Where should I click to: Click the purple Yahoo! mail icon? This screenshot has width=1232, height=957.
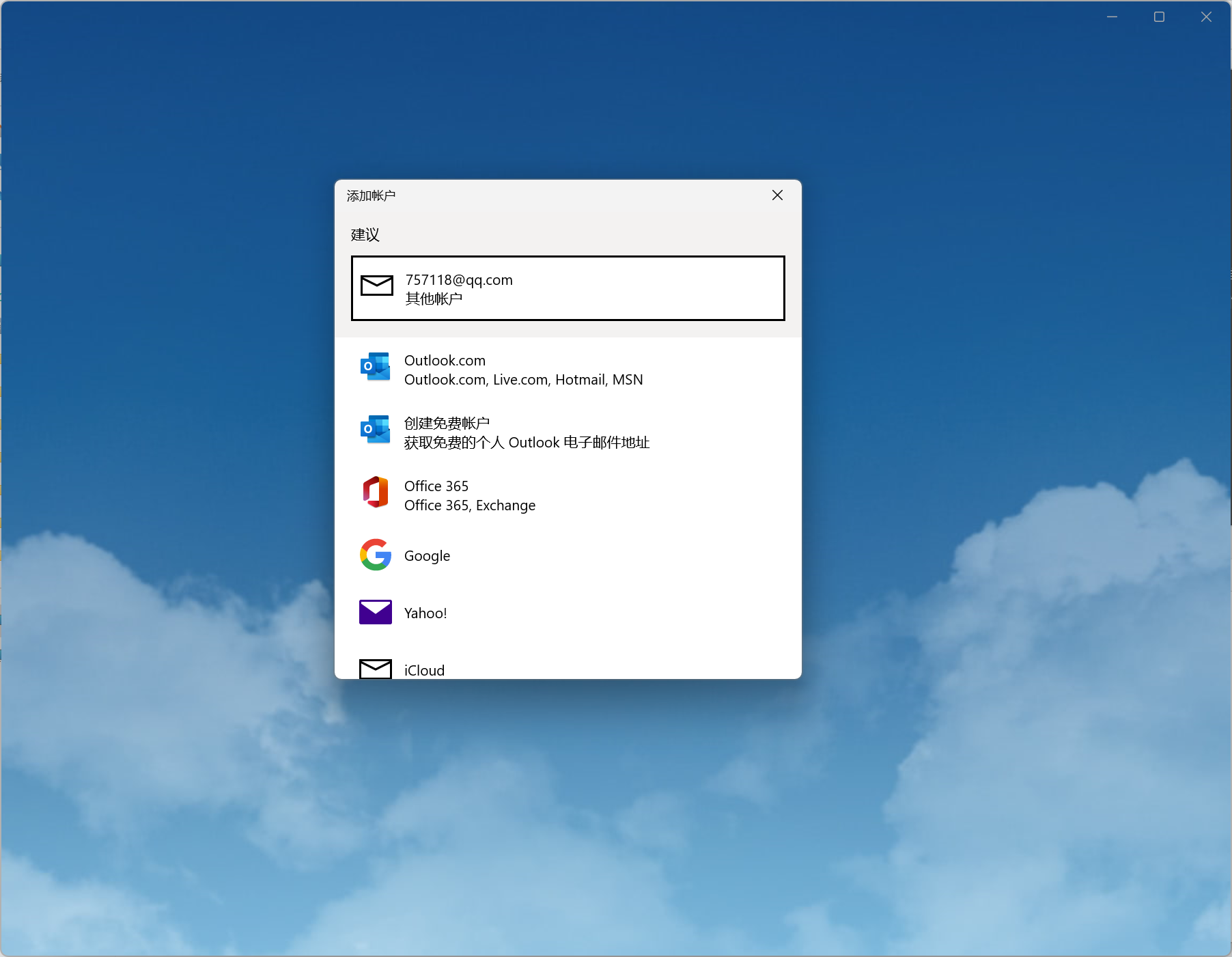click(x=375, y=612)
